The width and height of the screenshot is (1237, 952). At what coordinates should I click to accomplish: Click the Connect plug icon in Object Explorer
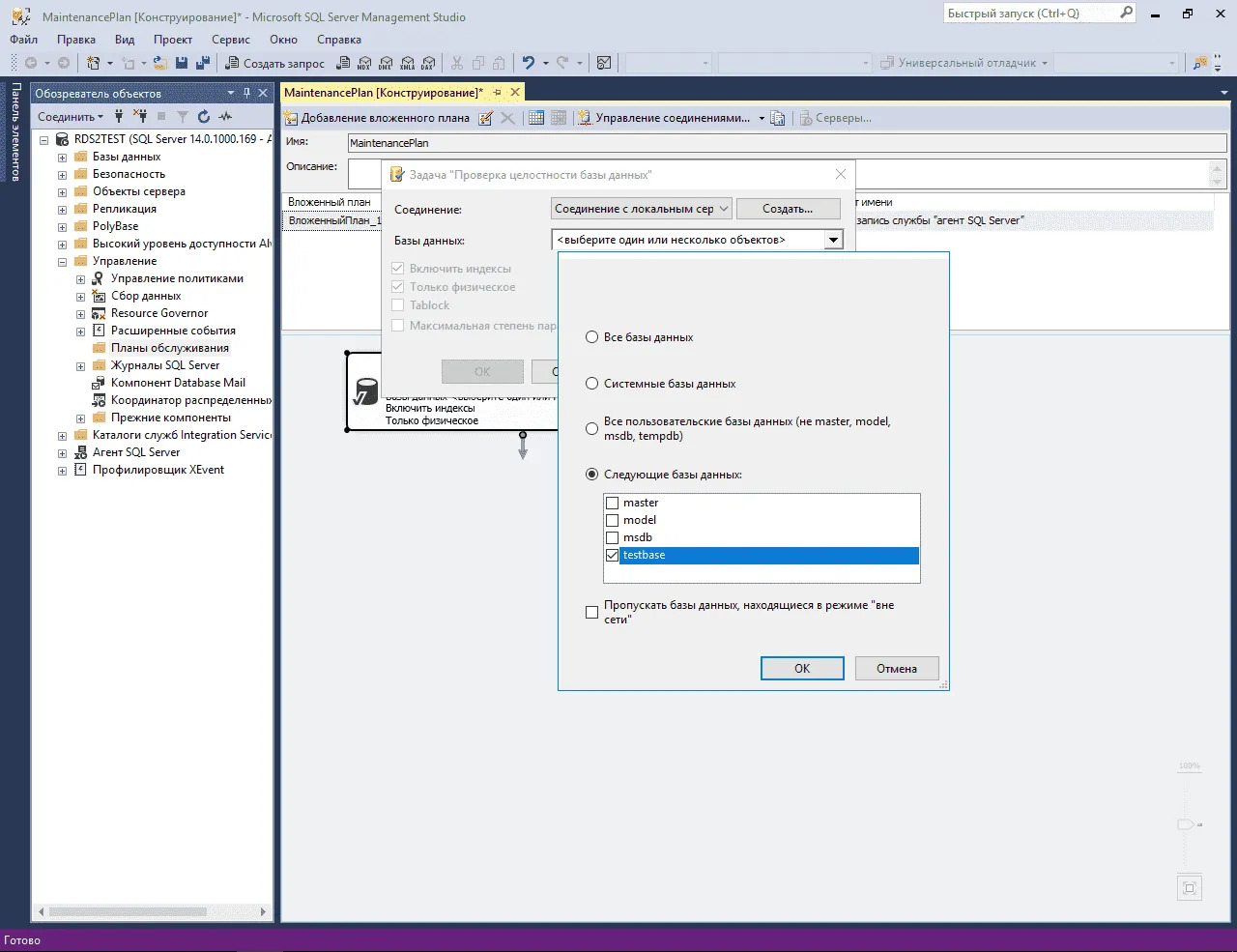point(119,116)
